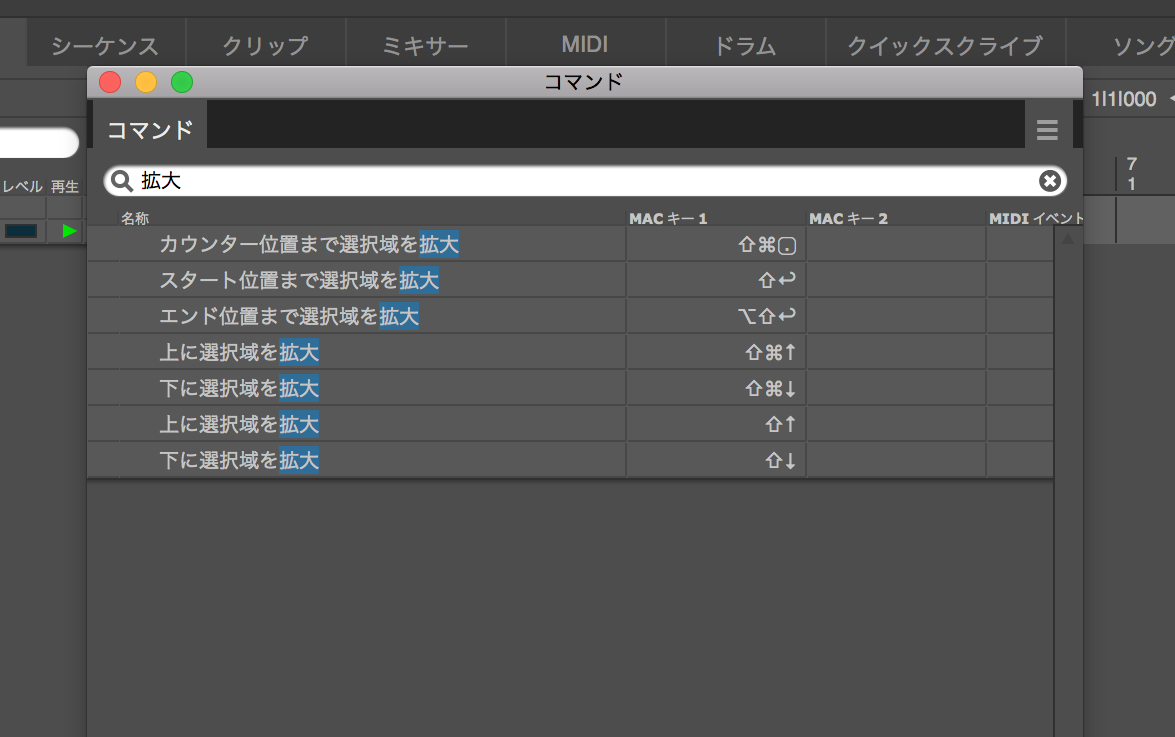Switch to the ミキサー tab
This screenshot has width=1175, height=737.
tap(425, 45)
